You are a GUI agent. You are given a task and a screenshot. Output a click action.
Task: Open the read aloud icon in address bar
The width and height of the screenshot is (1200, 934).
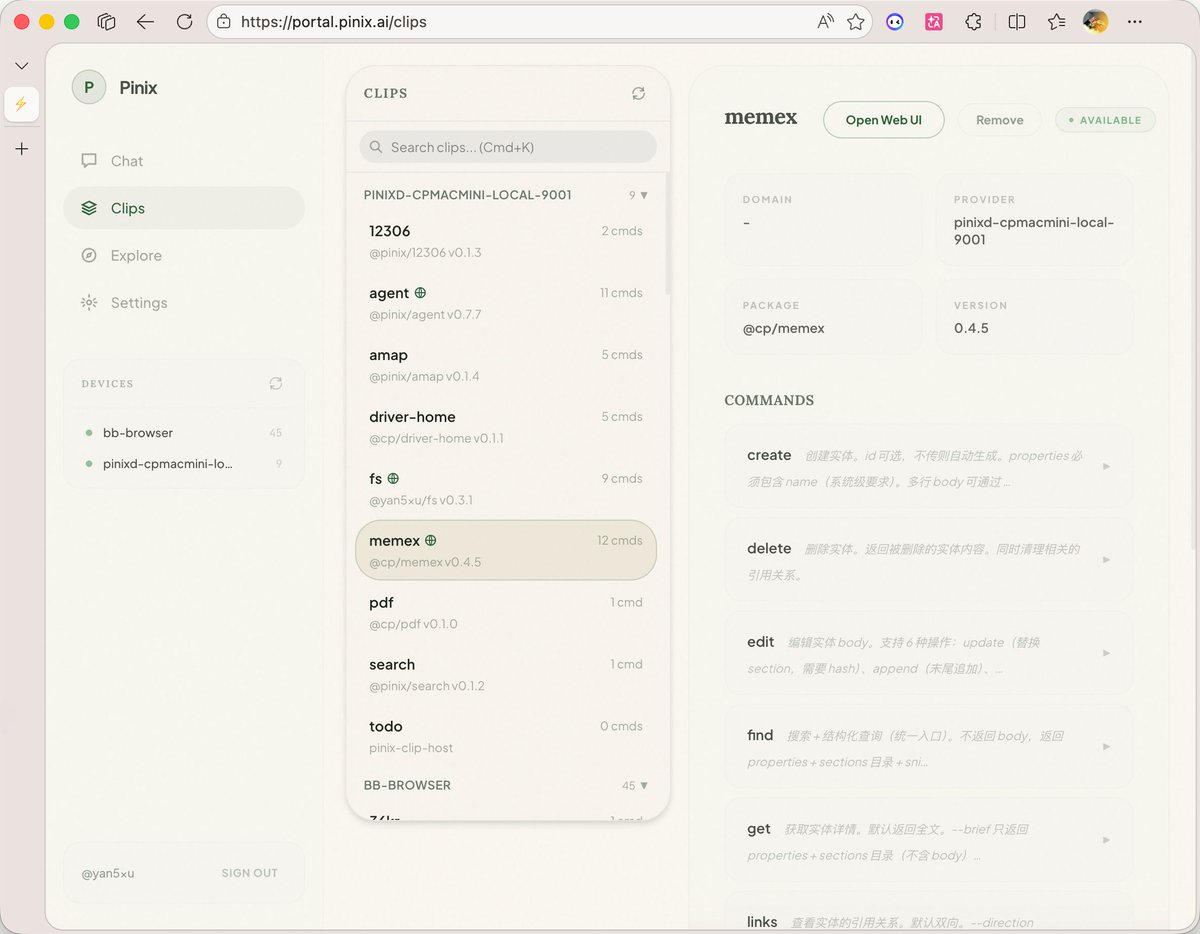[x=825, y=22]
